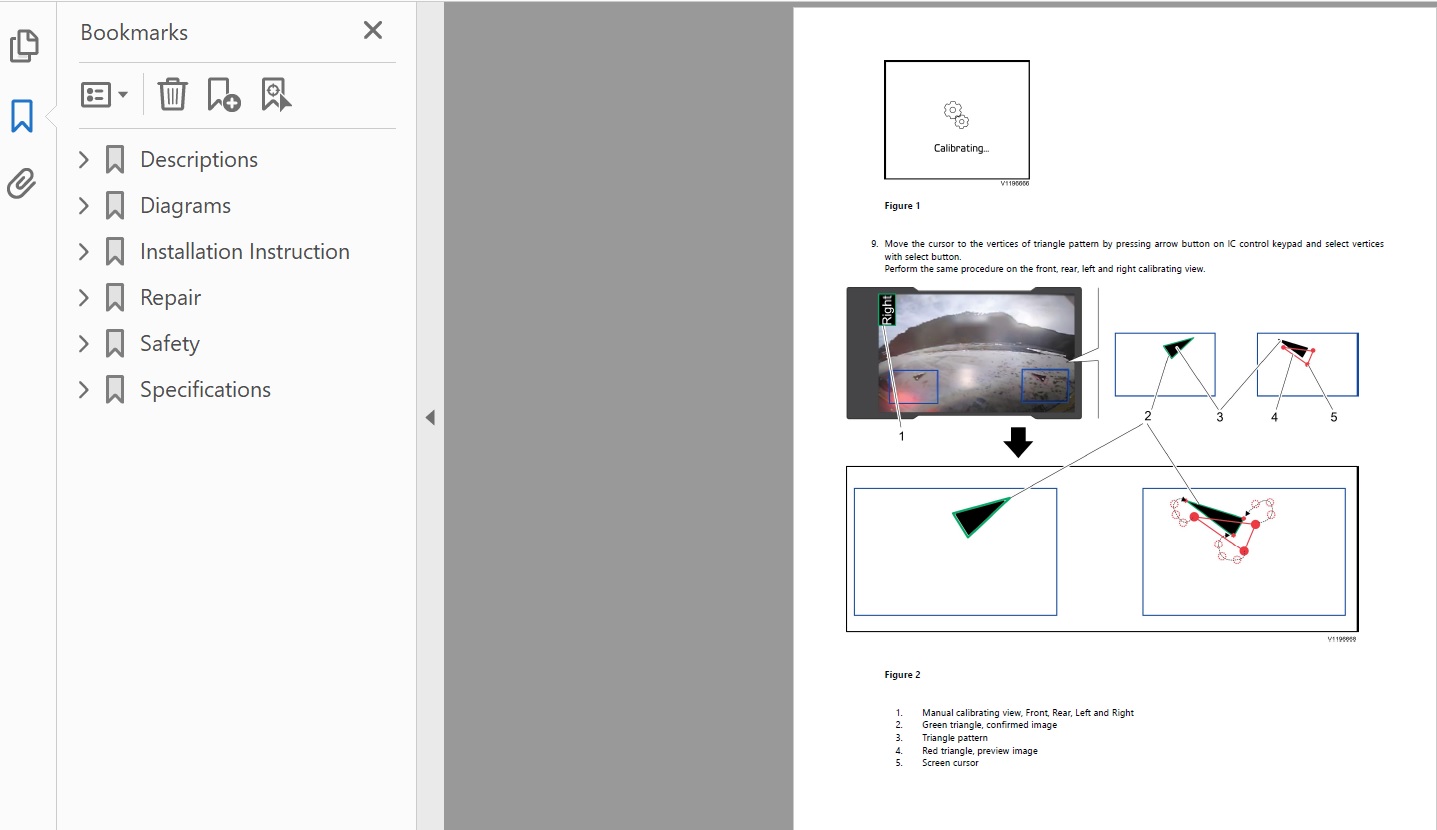
Task: Delete selected bookmark with trash icon
Action: point(172,94)
